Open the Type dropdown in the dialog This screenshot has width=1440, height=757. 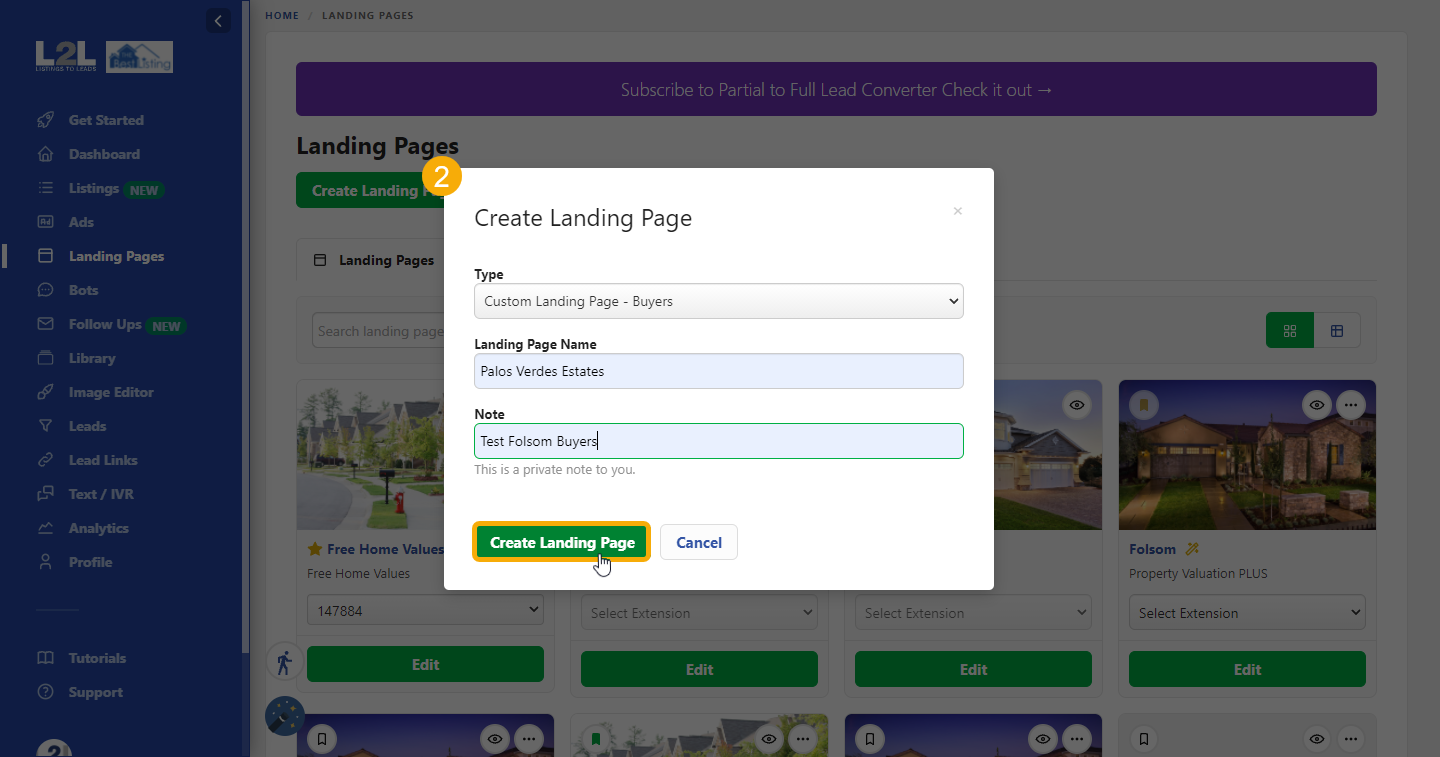click(718, 301)
